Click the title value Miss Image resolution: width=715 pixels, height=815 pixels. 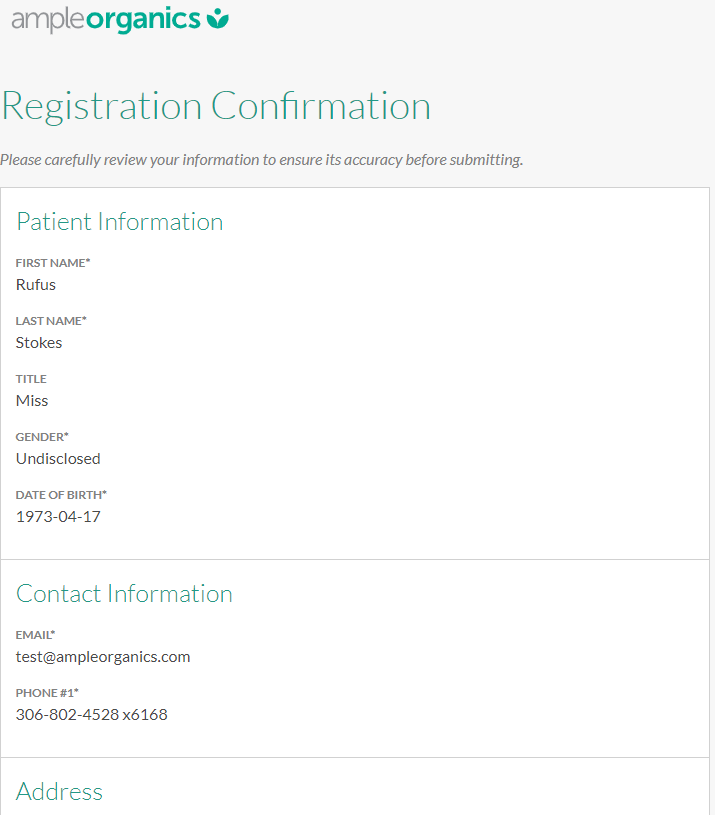pos(32,401)
